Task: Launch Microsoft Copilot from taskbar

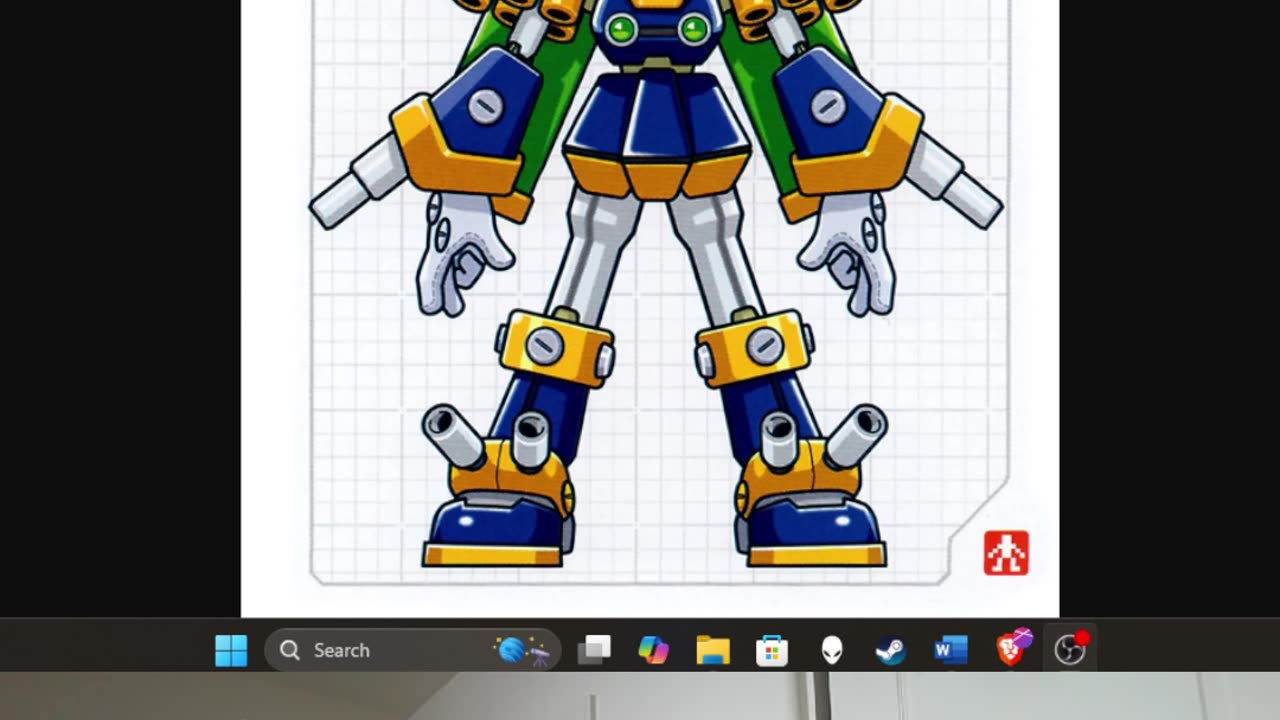Action: [653, 650]
